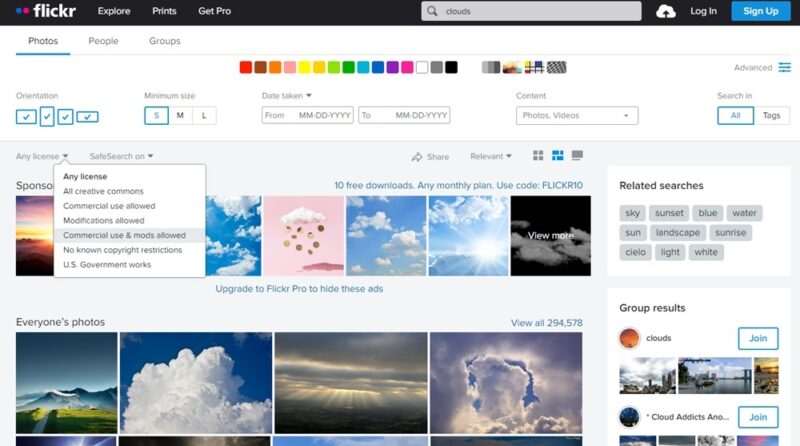Open View more sponsored thumbnail
The height and width of the screenshot is (446, 800).
(x=551, y=236)
